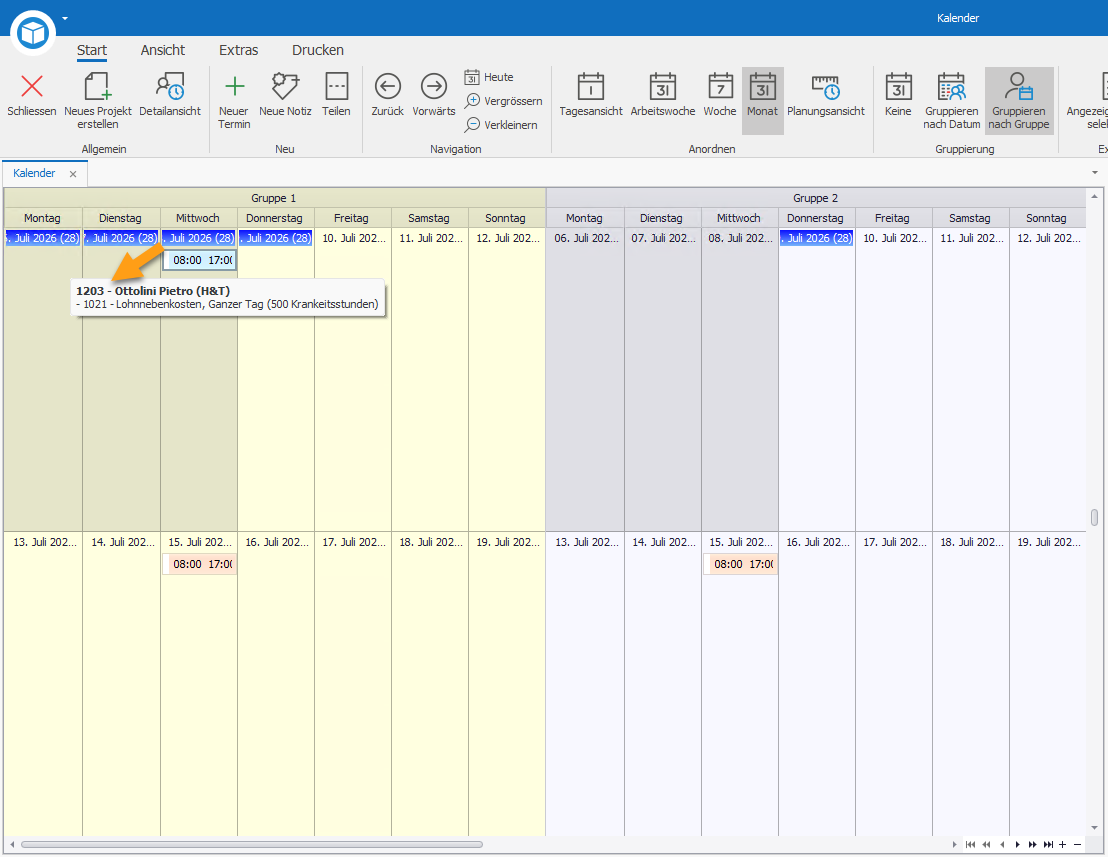This screenshot has width=1108, height=857.
Task: Click horizontal scrollbar left arrow
Action: pos(12,844)
